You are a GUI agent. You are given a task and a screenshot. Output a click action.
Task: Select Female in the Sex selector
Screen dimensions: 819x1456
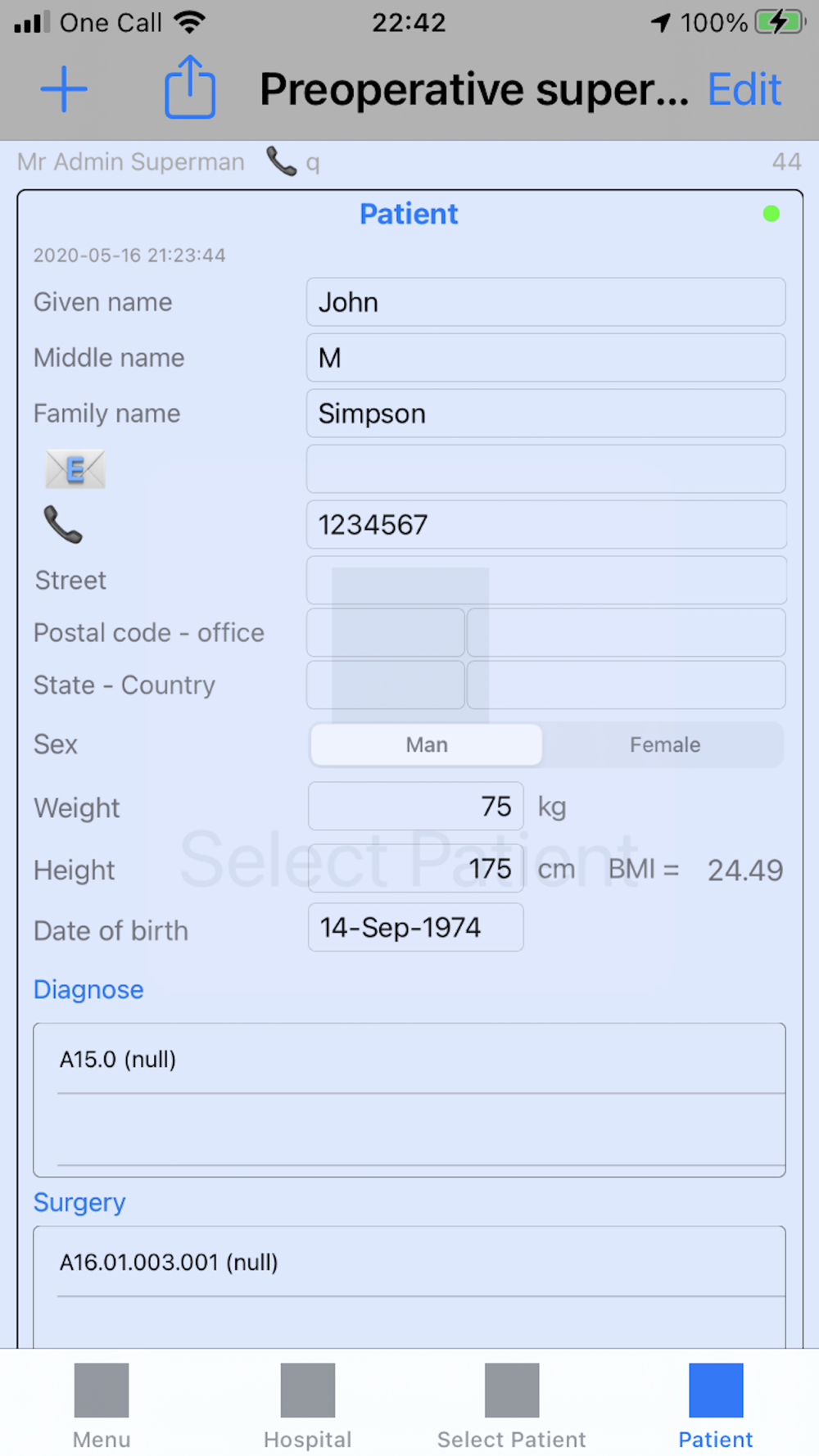click(x=664, y=744)
